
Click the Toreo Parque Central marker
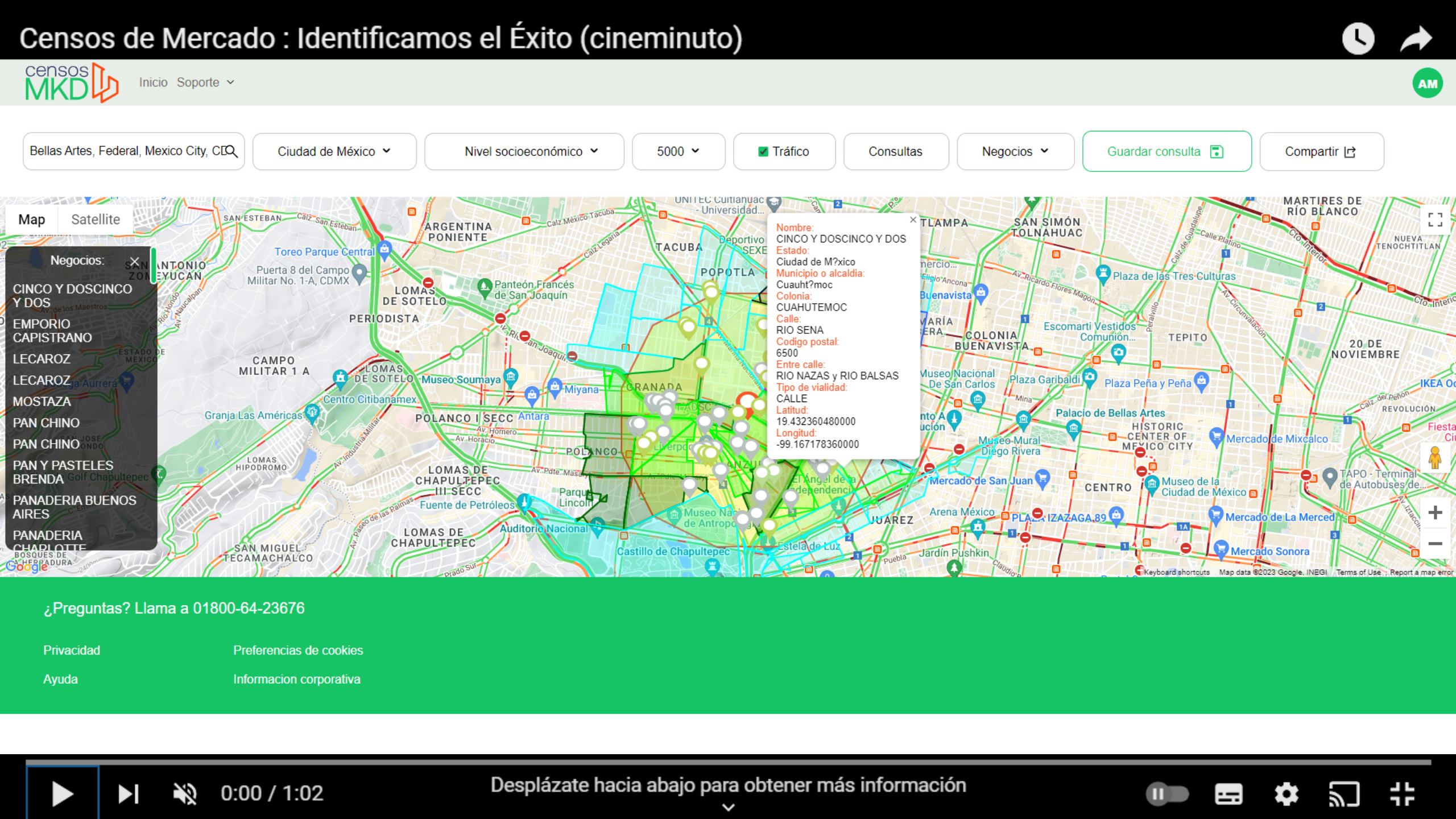(x=384, y=249)
